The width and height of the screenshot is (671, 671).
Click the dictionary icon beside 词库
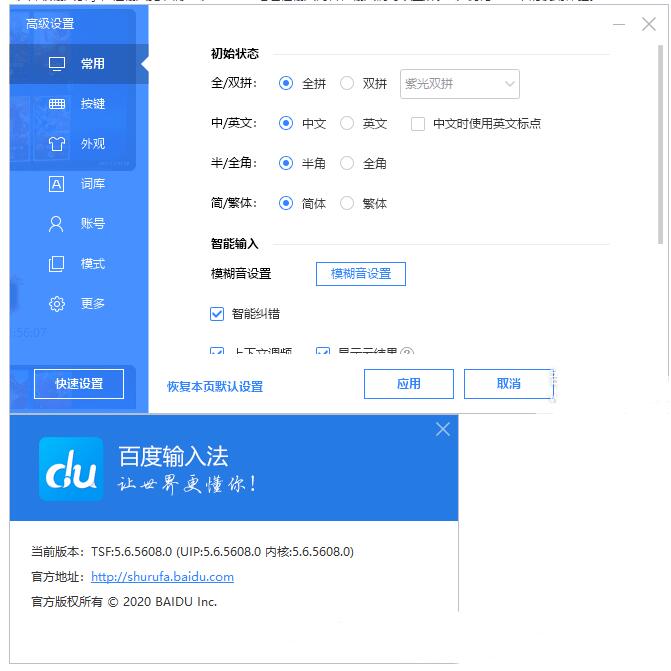pyautogui.click(x=56, y=184)
